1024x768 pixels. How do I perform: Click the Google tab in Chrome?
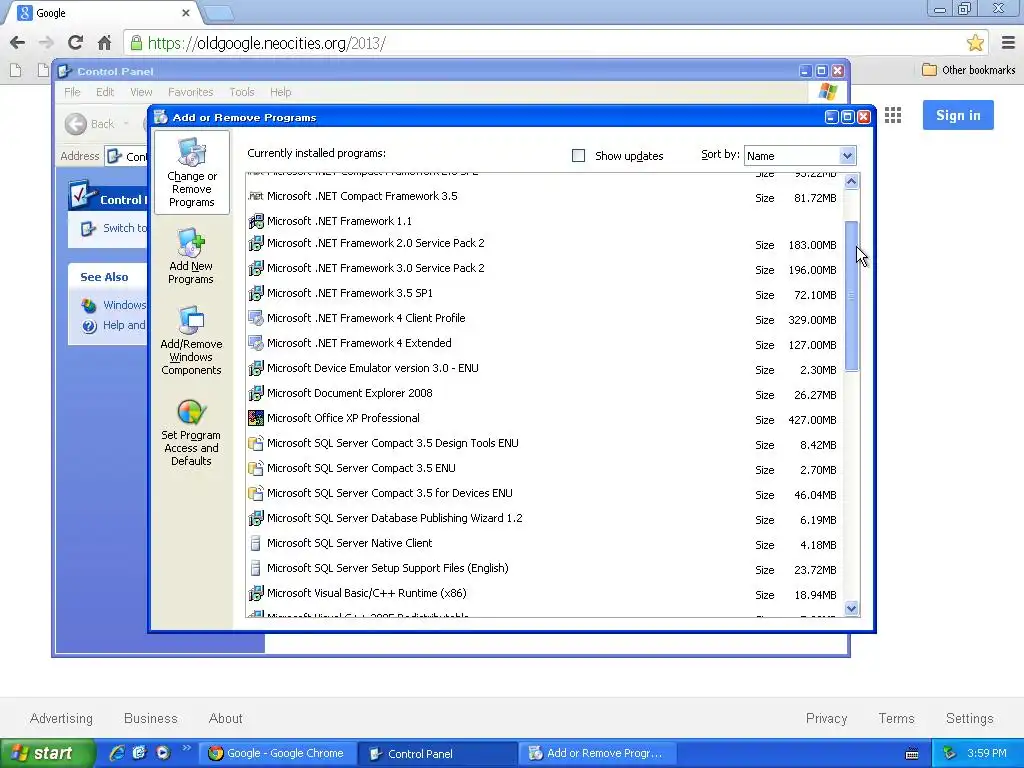point(104,12)
